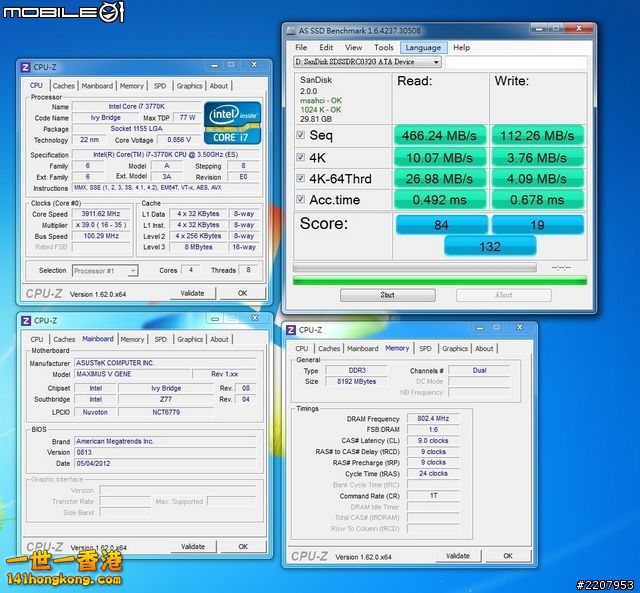This screenshot has height=593, width=640.
Task: Switch to Caches tab in Processor window
Action: [64, 86]
